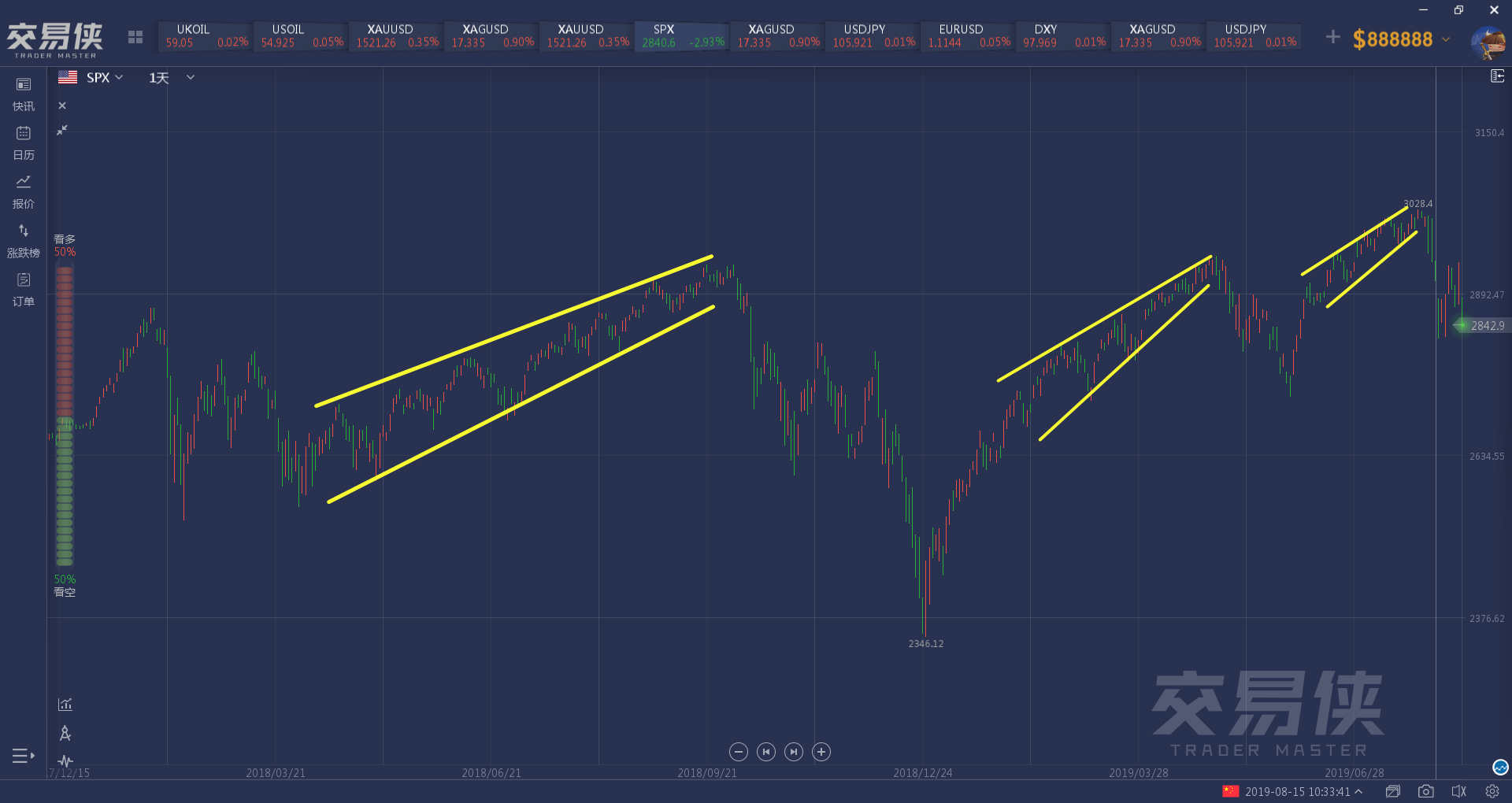Zoom out the chart with minus button
This screenshot has width=1512, height=803.
click(x=738, y=752)
